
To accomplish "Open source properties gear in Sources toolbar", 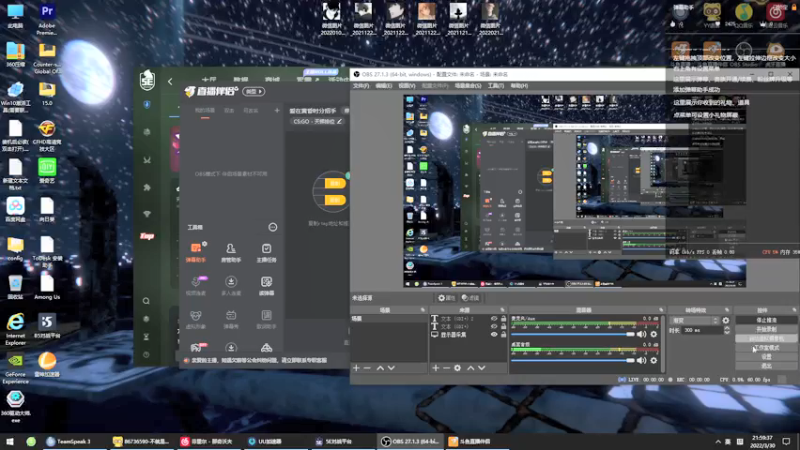I will [458, 368].
